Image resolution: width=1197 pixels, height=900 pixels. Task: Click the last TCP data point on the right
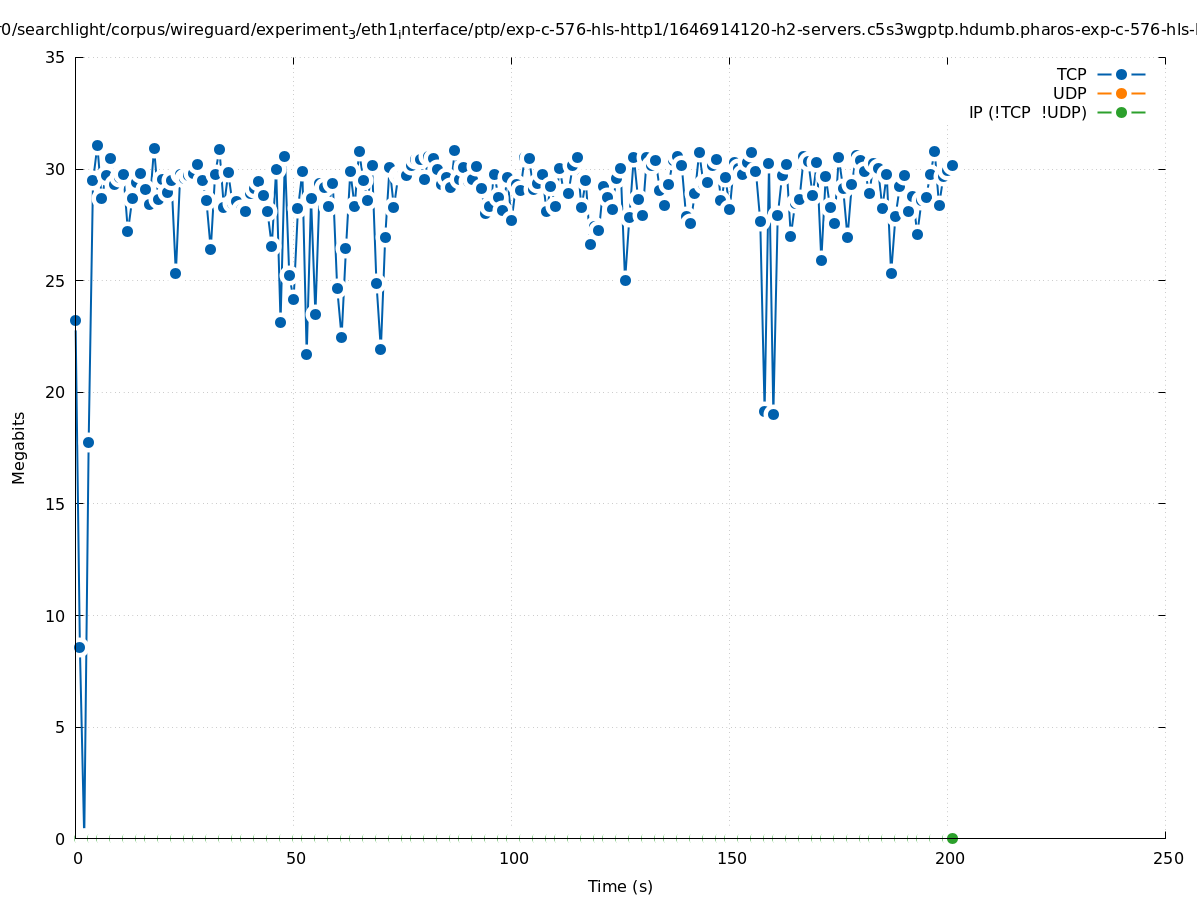tap(952, 165)
